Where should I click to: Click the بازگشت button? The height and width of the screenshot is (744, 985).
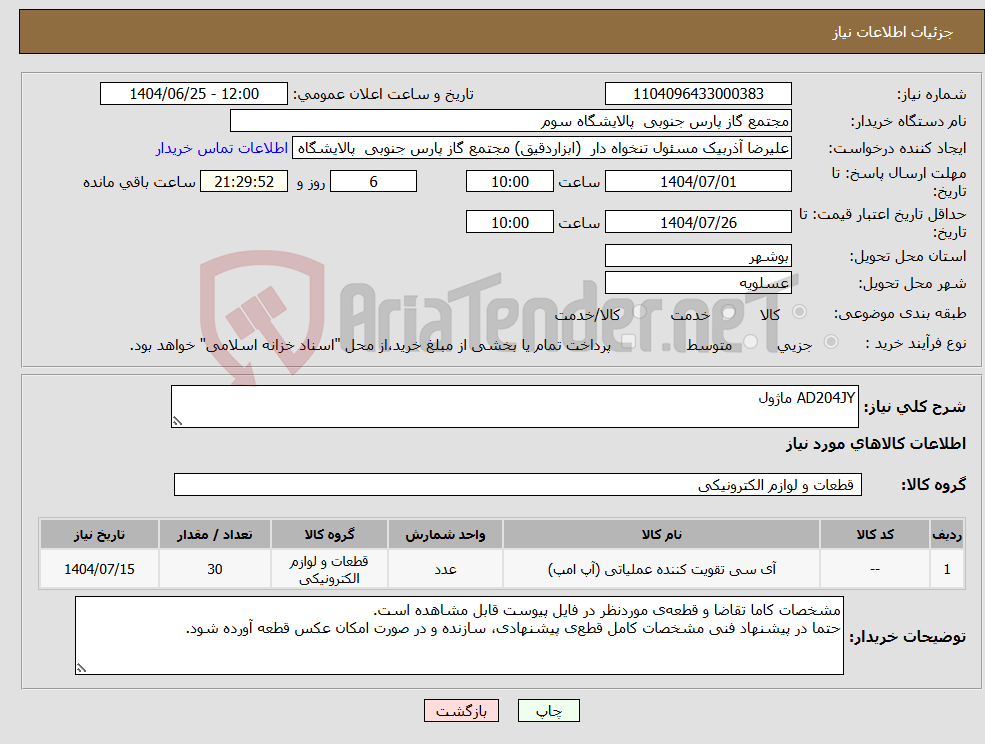pos(461,710)
